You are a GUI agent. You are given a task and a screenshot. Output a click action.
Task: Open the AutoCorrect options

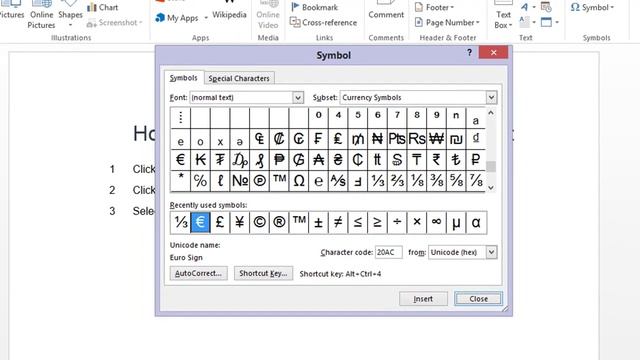198,273
